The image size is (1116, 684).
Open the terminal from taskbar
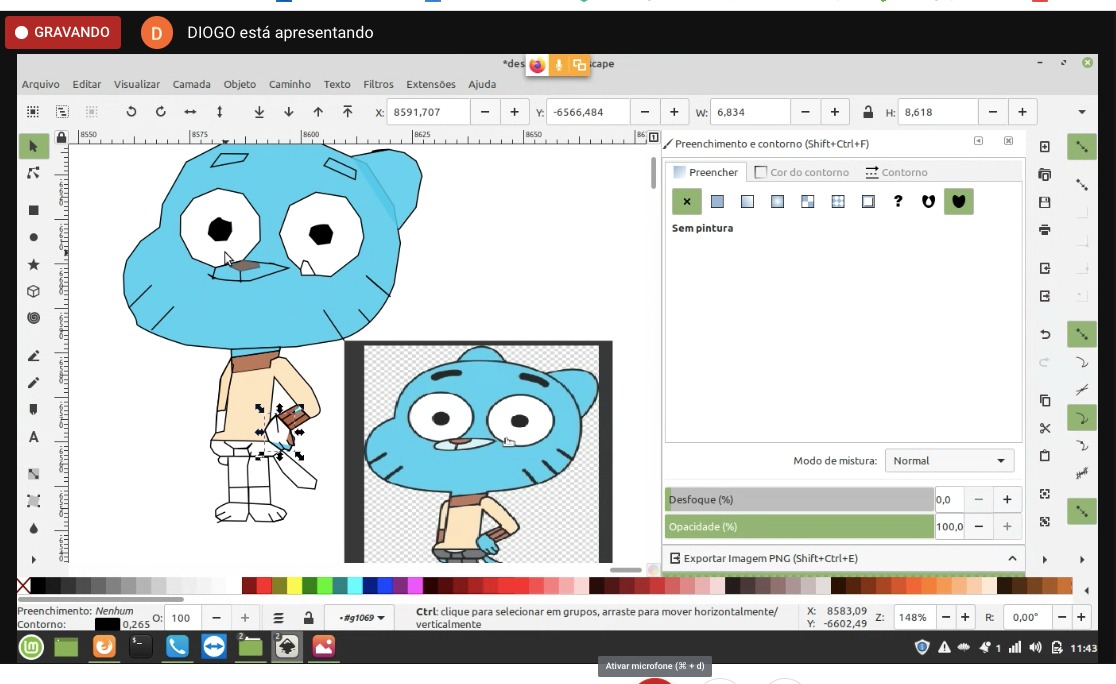click(x=140, y=646)
